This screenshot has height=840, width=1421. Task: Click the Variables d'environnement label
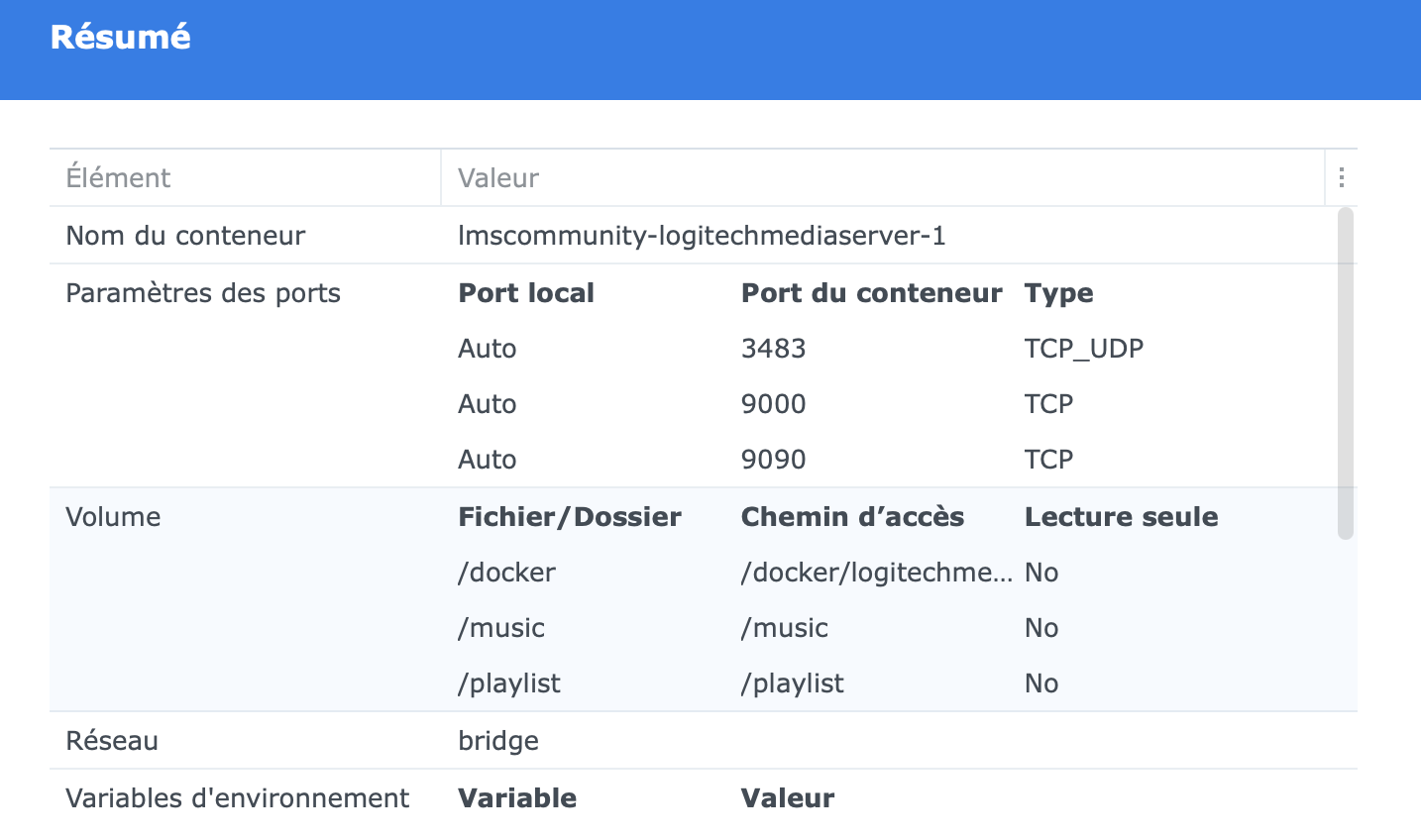[237, 798]
